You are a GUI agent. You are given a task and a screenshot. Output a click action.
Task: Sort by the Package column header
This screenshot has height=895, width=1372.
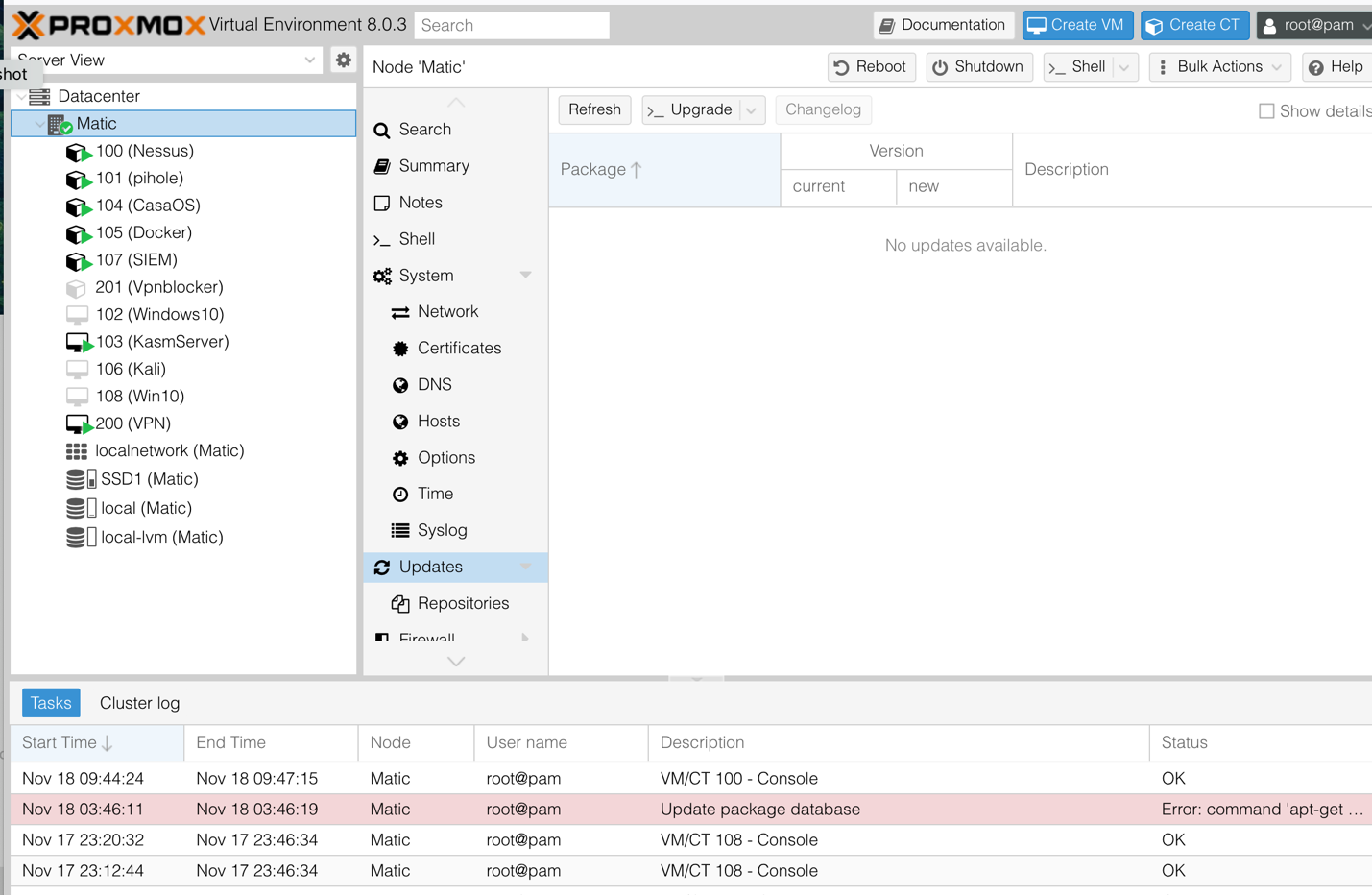click(x=664, y=170)
